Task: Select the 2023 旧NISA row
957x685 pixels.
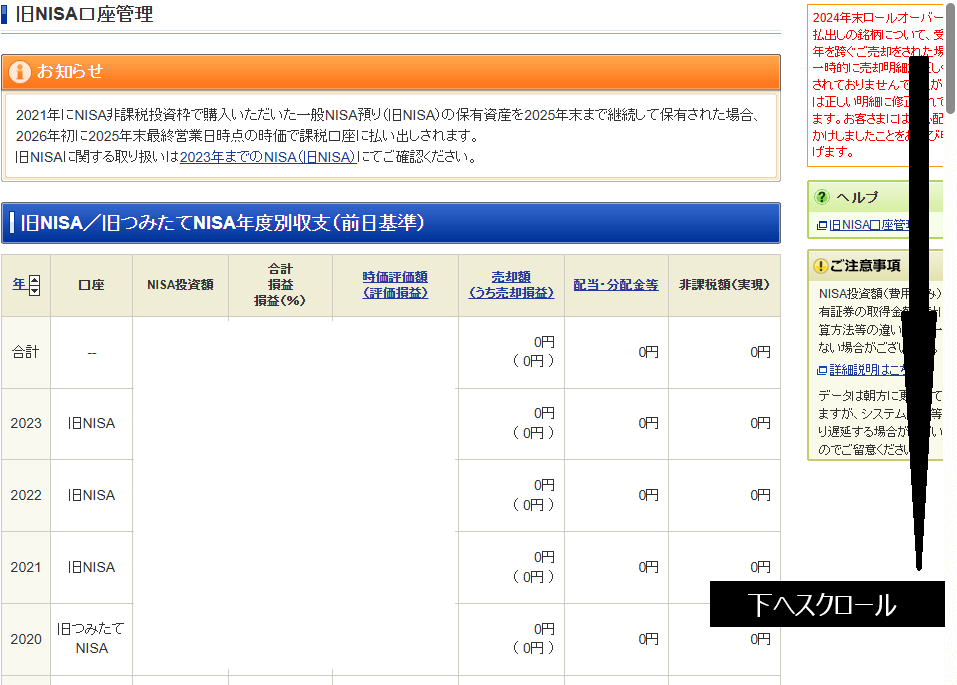Action: click(91, 423)
